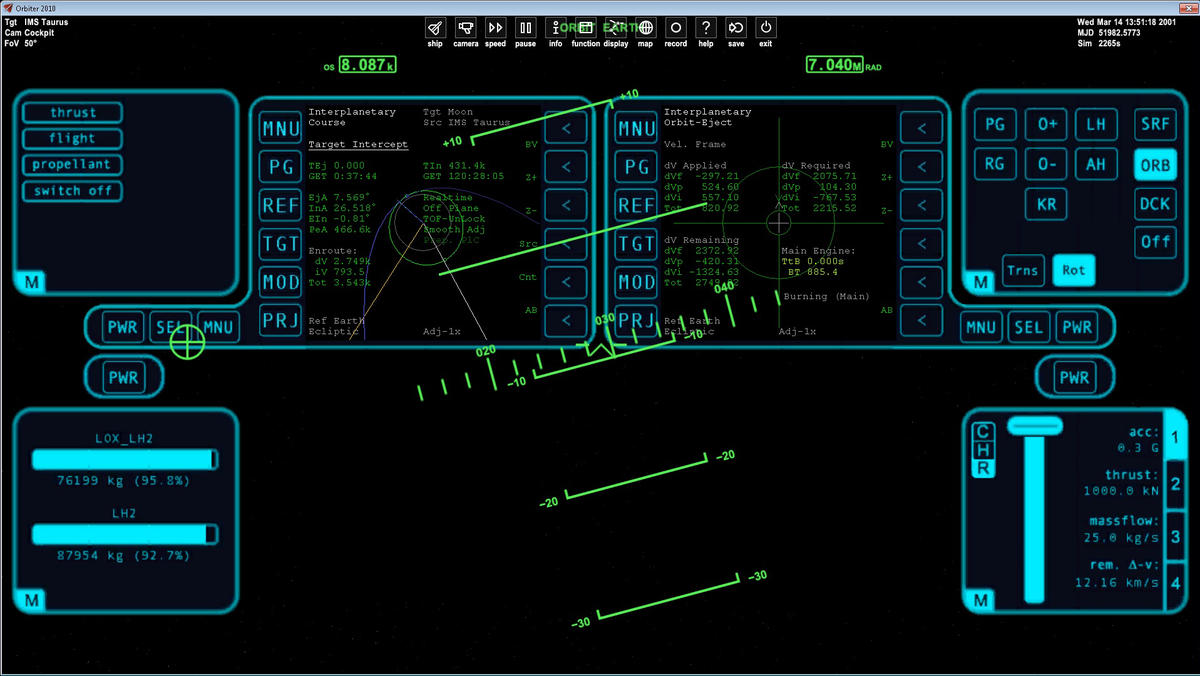Click the AB arrow button on the Interplanetary Course MFD
Image resolution: width=1200 pixels, height=676 pixels.
pos(565,320)
